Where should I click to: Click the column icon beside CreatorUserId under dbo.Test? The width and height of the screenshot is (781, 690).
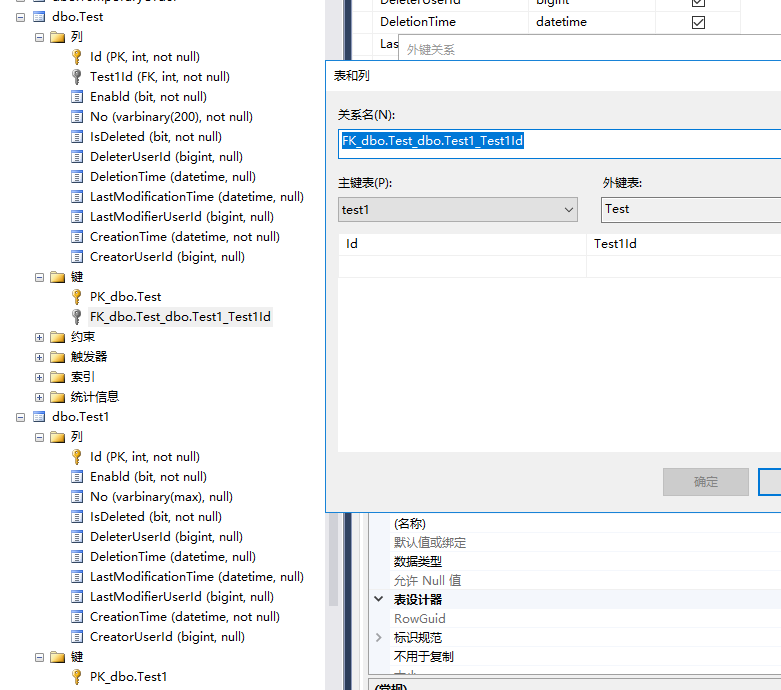click(77, 257)
